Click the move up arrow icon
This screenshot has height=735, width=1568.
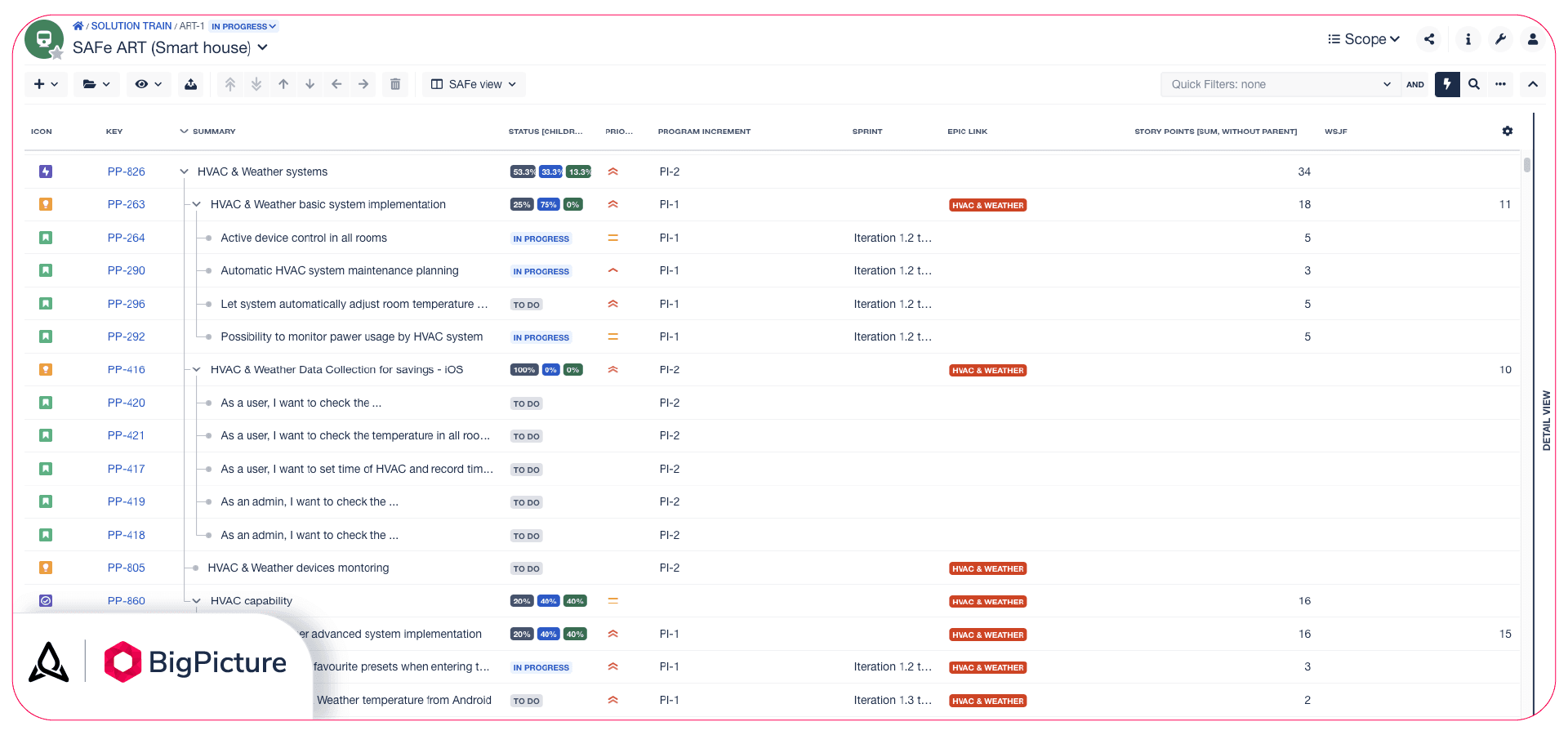click(x=283, y=84)
